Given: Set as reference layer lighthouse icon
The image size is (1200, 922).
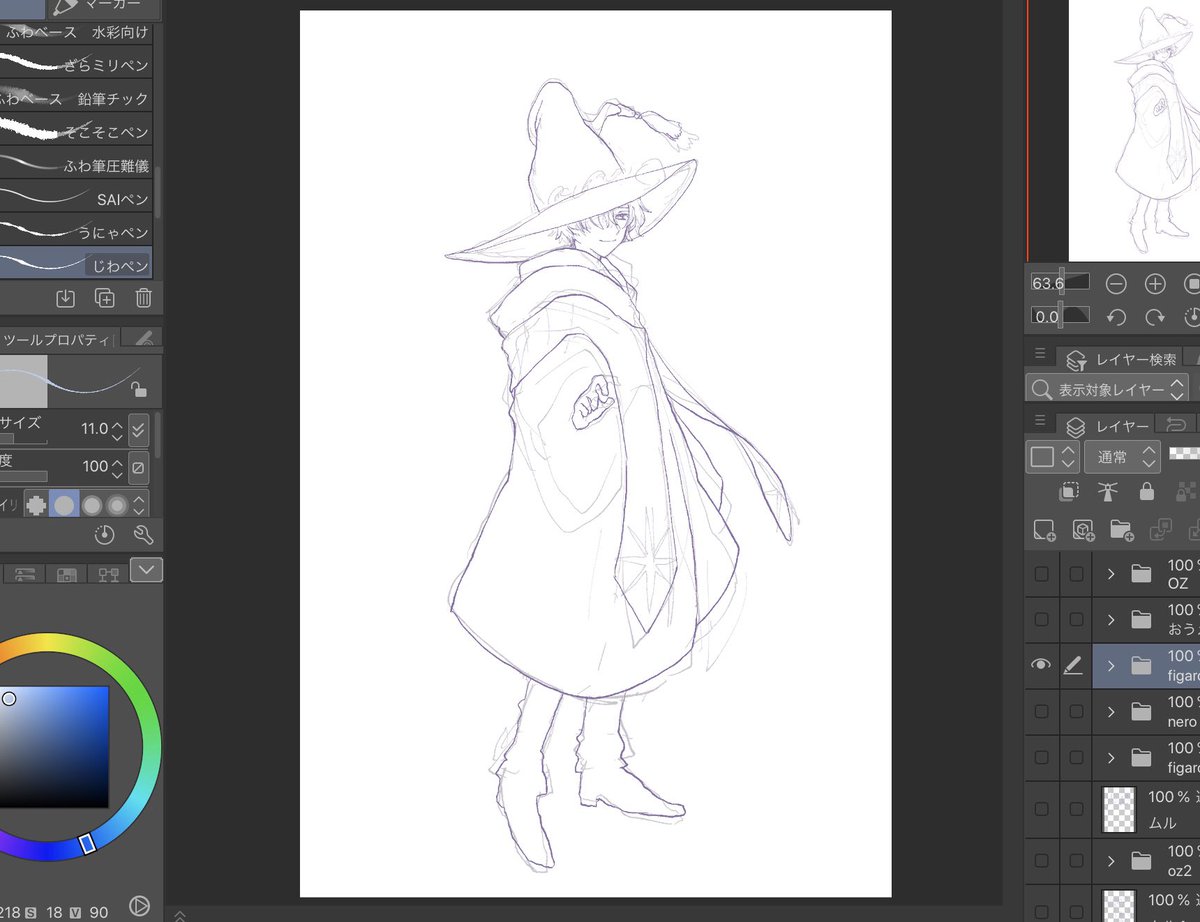Looking at the screenshot, I should (1107, 492).
